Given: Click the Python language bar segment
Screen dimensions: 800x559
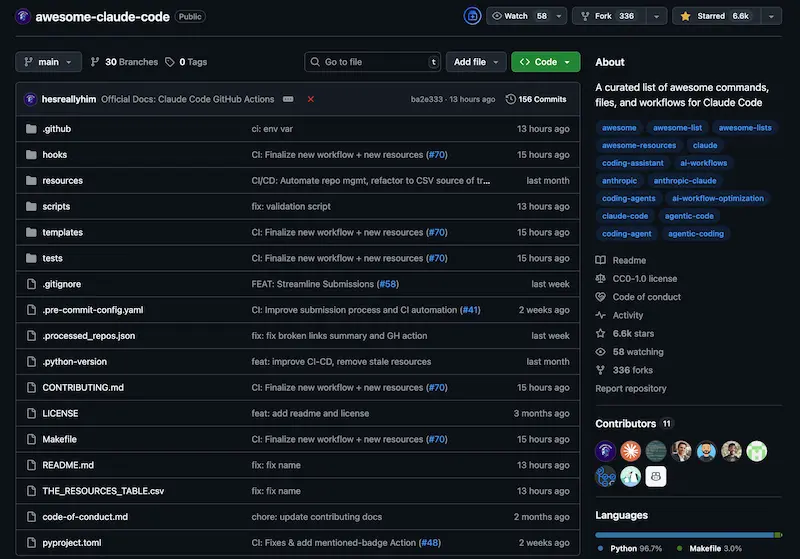Looking at the screenshot, I should [684, 535].
